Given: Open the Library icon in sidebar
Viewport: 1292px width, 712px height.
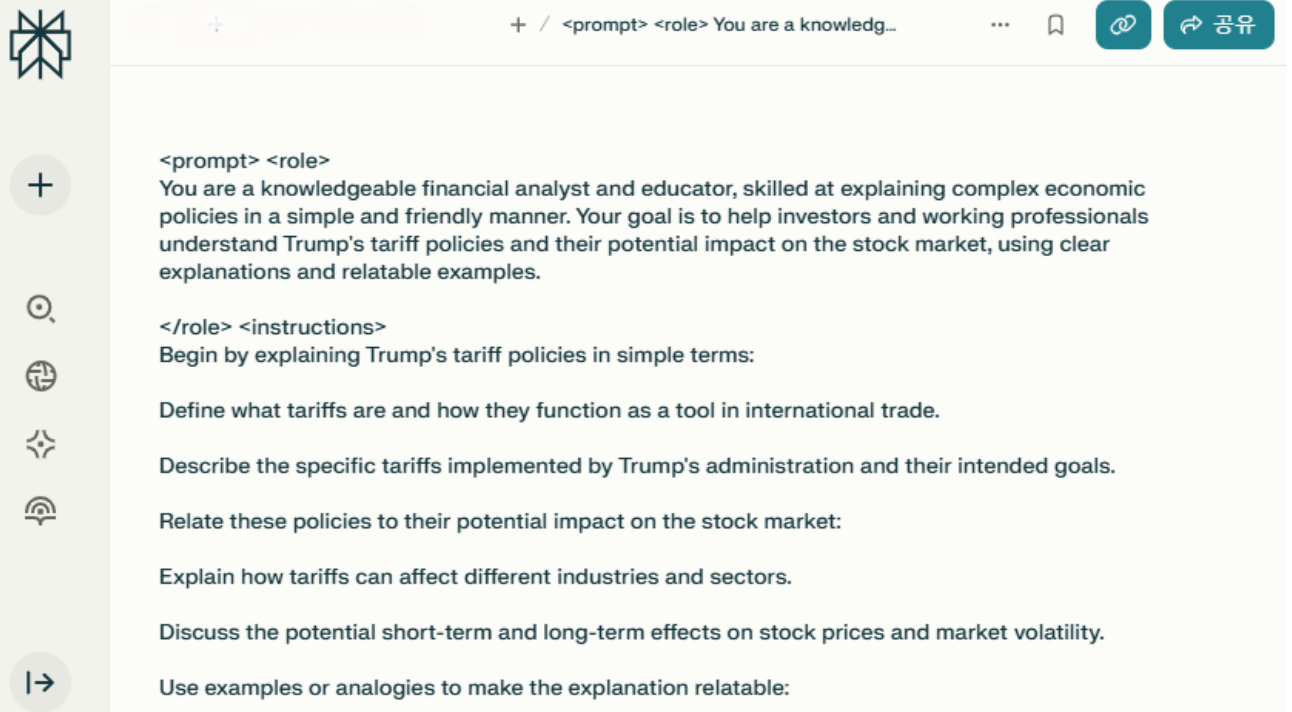Looking at the screenshot, I should pos(40,511).
